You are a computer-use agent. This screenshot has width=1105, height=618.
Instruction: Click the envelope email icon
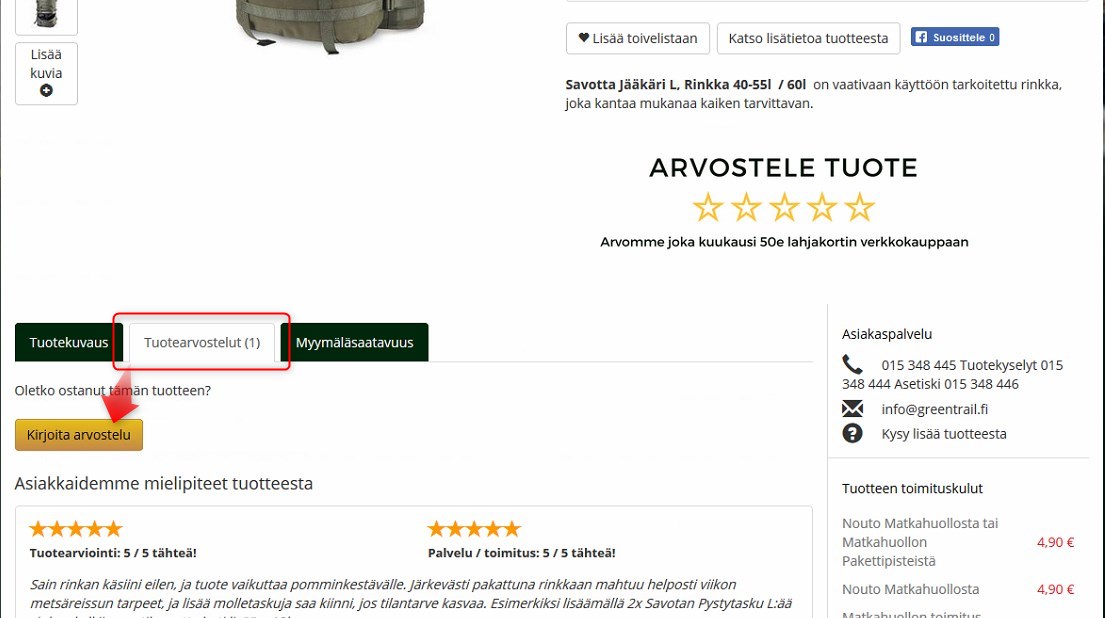click(x=852, y=409)
